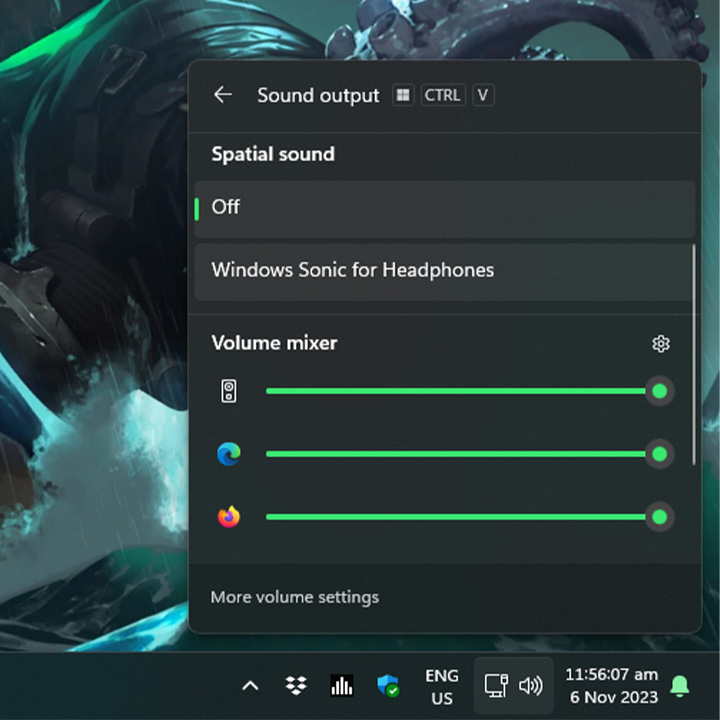The width and height of the screenshot is (720, 720).
Task: Show hidden tray icons chevron
Action: coord(250,686)
